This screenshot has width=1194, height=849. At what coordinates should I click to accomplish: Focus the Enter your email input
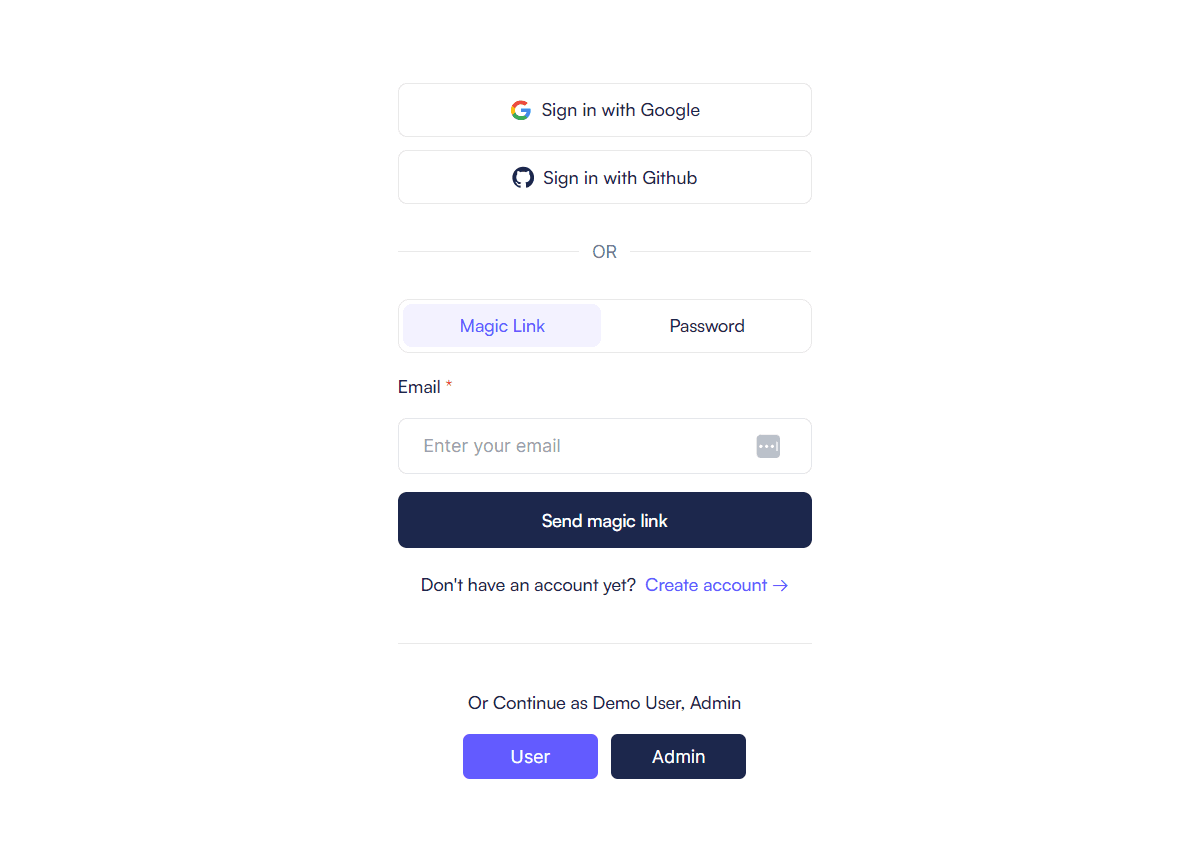pyautogui.click(x=580, y=446)
